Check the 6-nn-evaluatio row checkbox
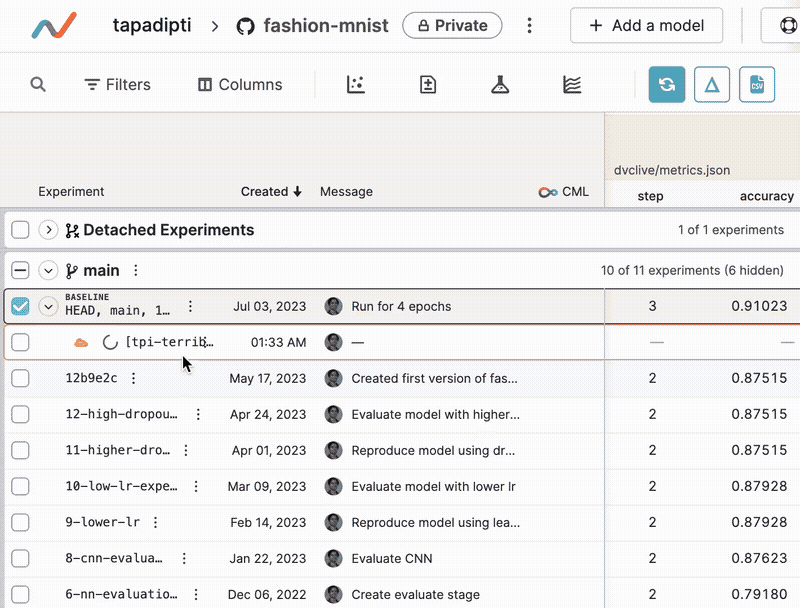Viewport: 800px width, 608px height. click(20, 594)
